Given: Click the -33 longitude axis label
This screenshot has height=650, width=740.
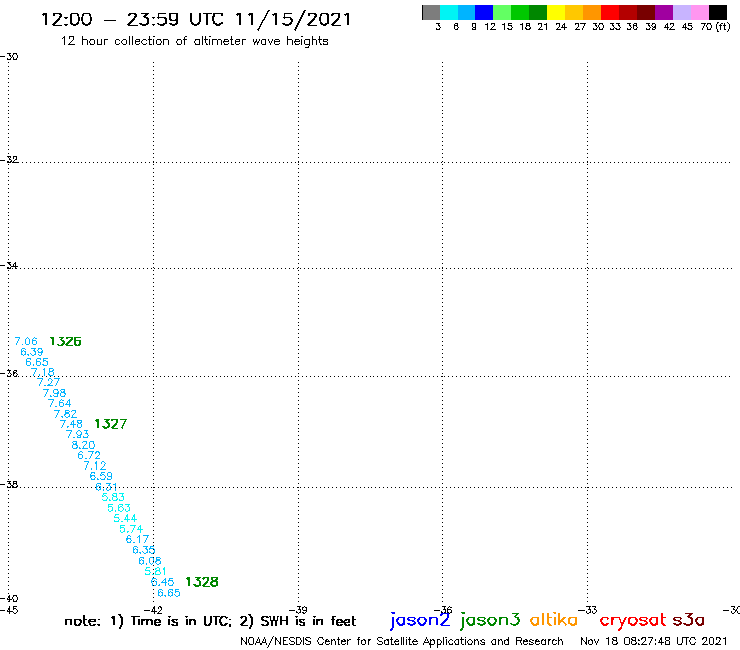Looking at the screenshot, I should point(588,610).
